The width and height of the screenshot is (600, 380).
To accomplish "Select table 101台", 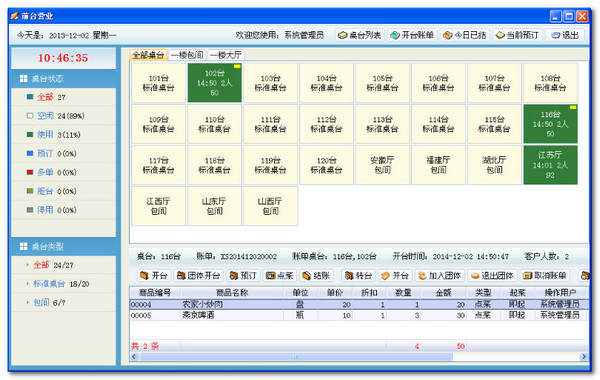I will (x=158, y=83).
